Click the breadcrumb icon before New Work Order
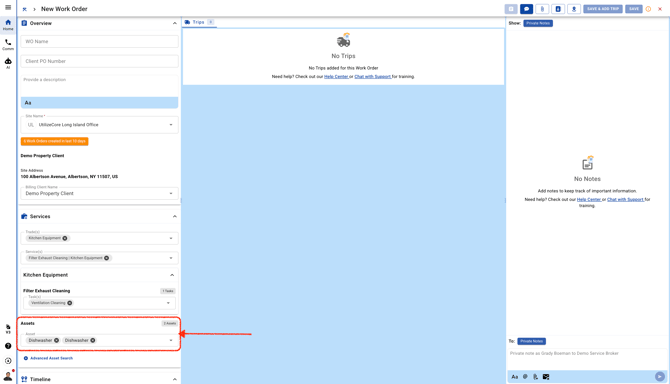This screenshot has height=384, width=670. (24, 9)
